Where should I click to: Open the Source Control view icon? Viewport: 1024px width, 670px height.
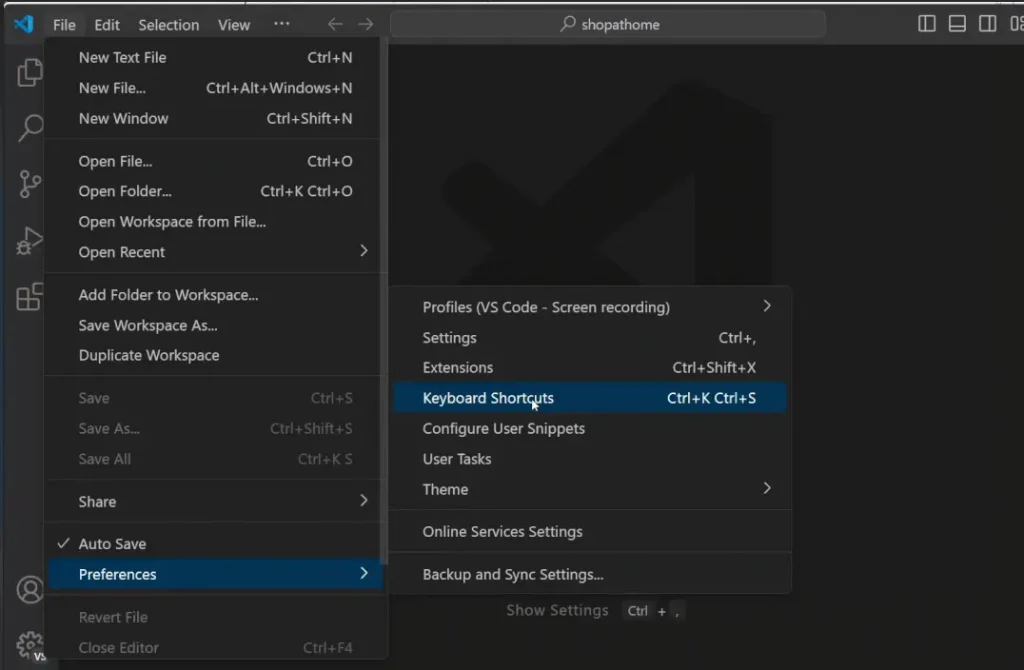click(x=30, y=184)
